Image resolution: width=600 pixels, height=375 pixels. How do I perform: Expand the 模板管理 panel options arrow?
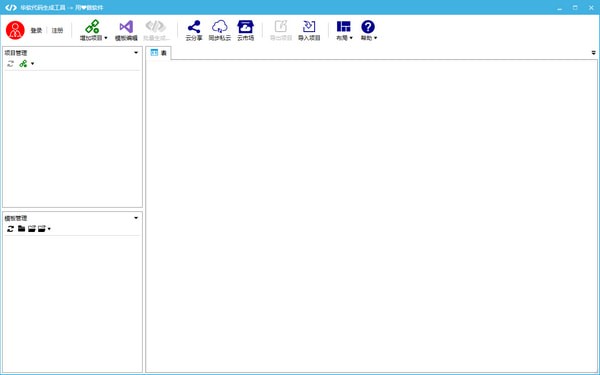coord(136,218)
